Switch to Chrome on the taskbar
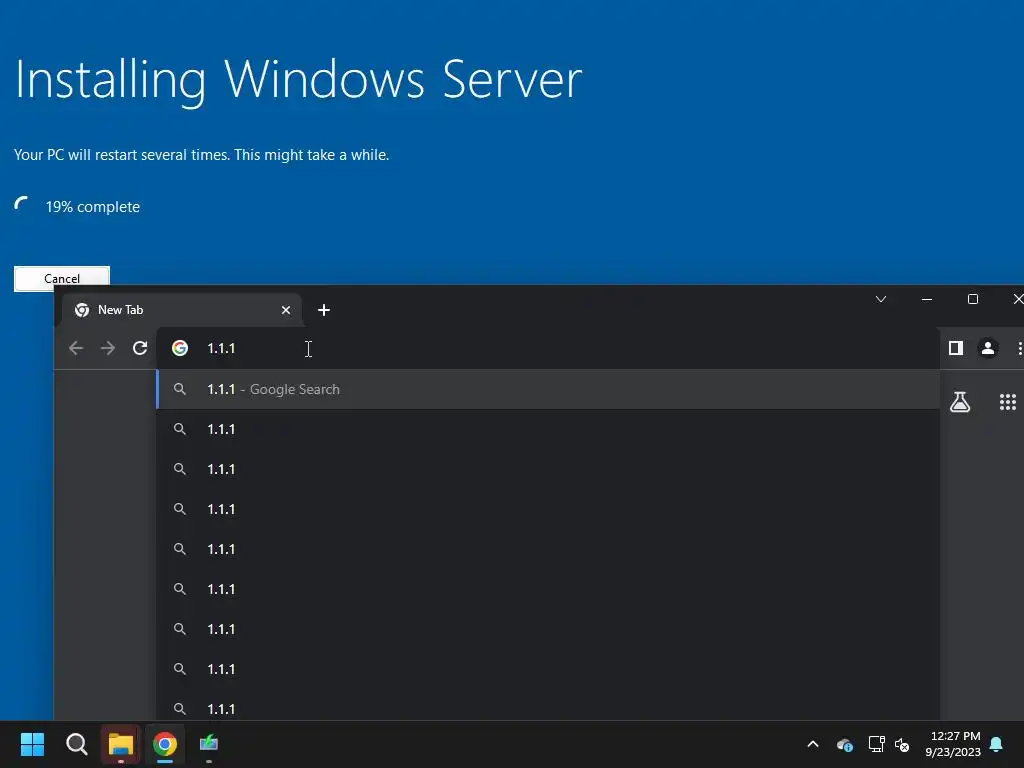1024x768 pixels. coord(165,744)
